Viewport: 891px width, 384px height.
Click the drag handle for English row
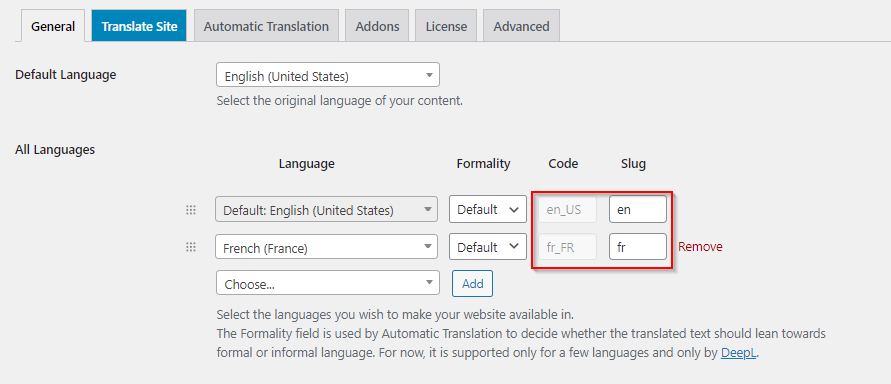click(x=191, y=210)
